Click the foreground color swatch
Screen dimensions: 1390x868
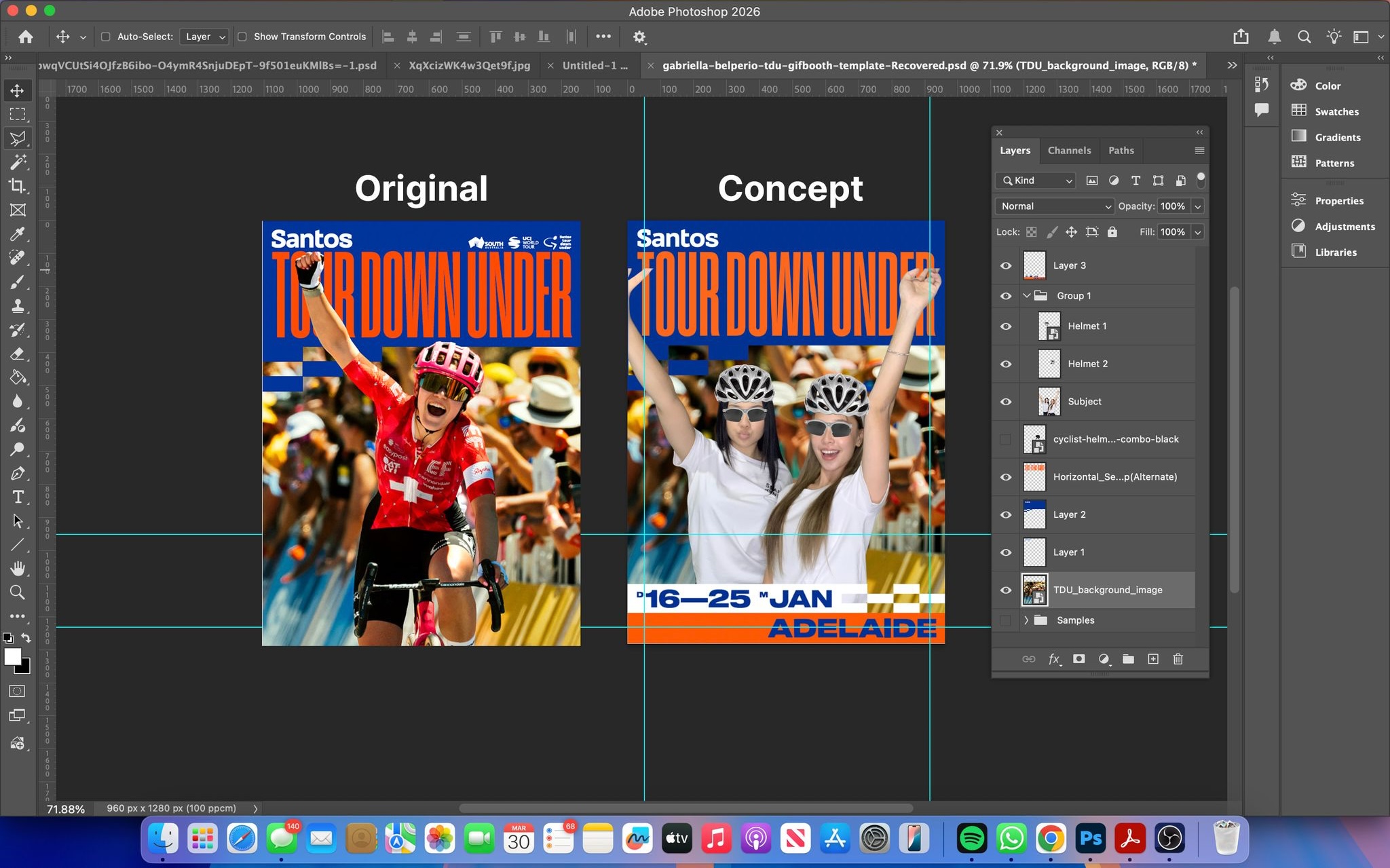coord(12,656)
